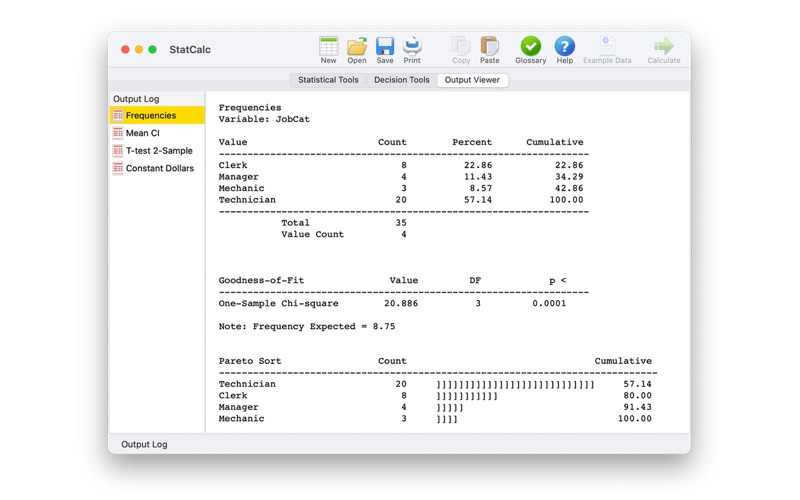Click the table icon beside Mean CI
Viewport: 800px width, 500px height.
click(118, 133)
